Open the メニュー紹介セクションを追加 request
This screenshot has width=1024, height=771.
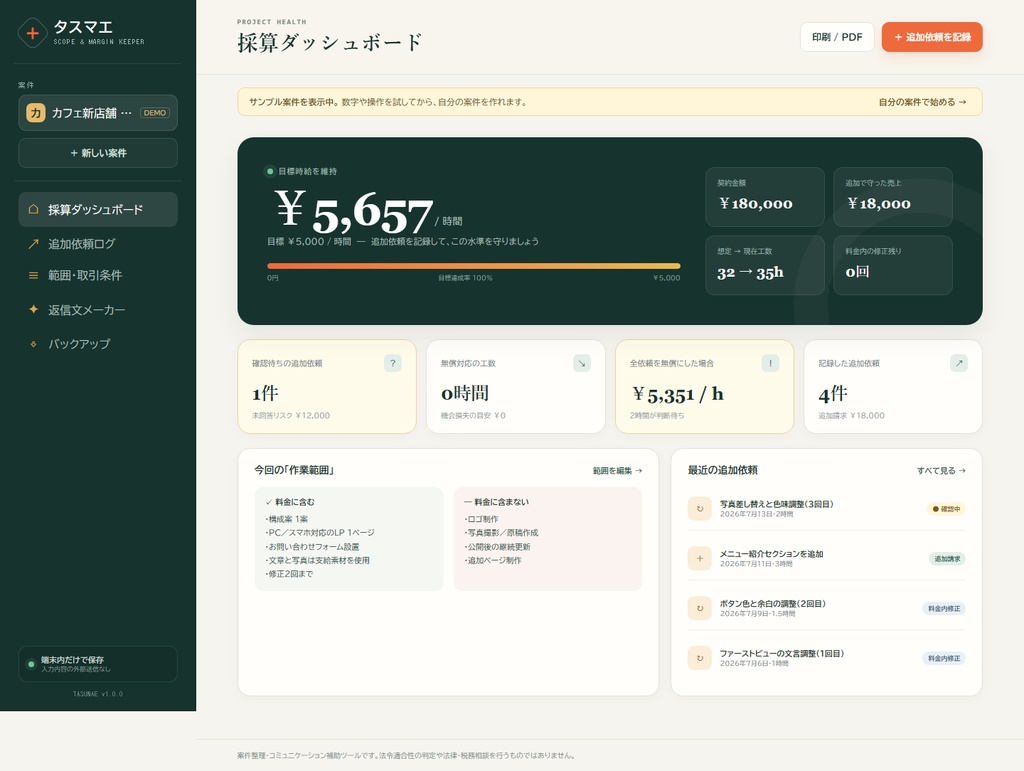tap(826, 558)
